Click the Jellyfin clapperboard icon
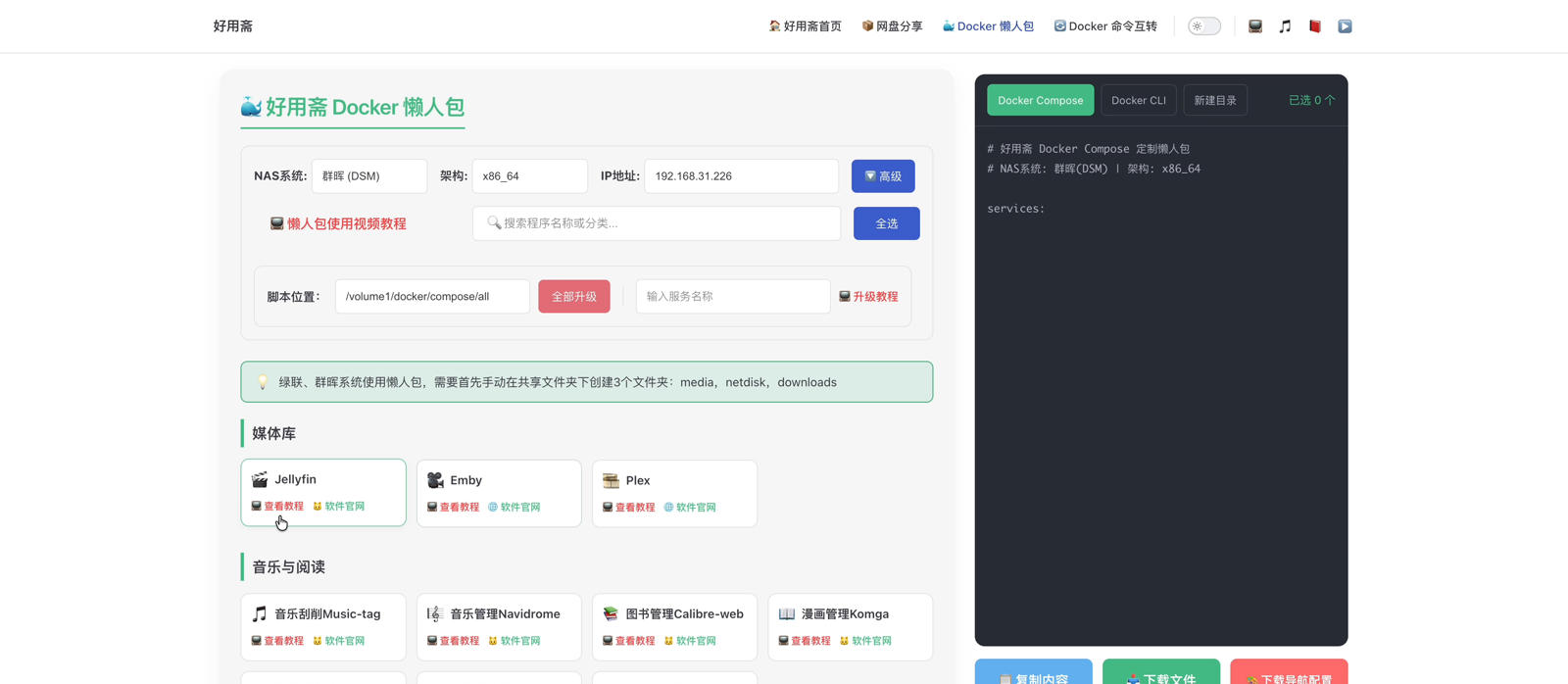This screenshot has width=1568, height=684. pos(260,479)
